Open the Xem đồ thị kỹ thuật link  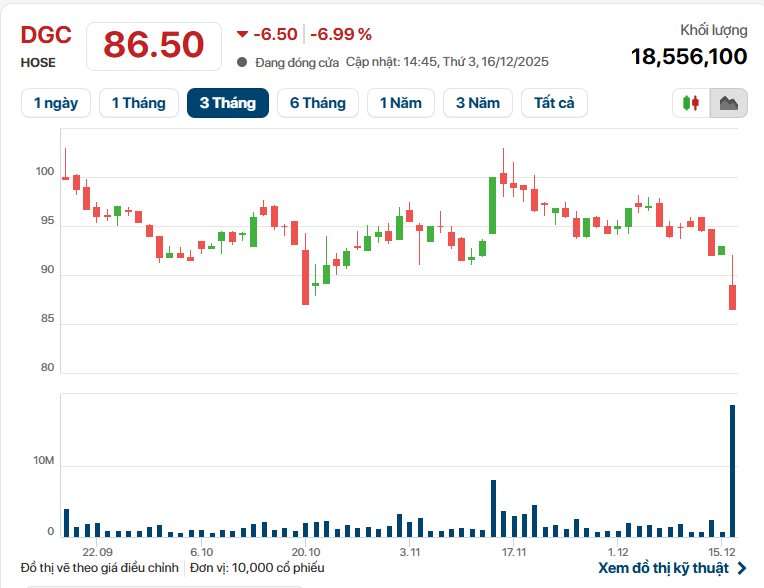[664, 568]
